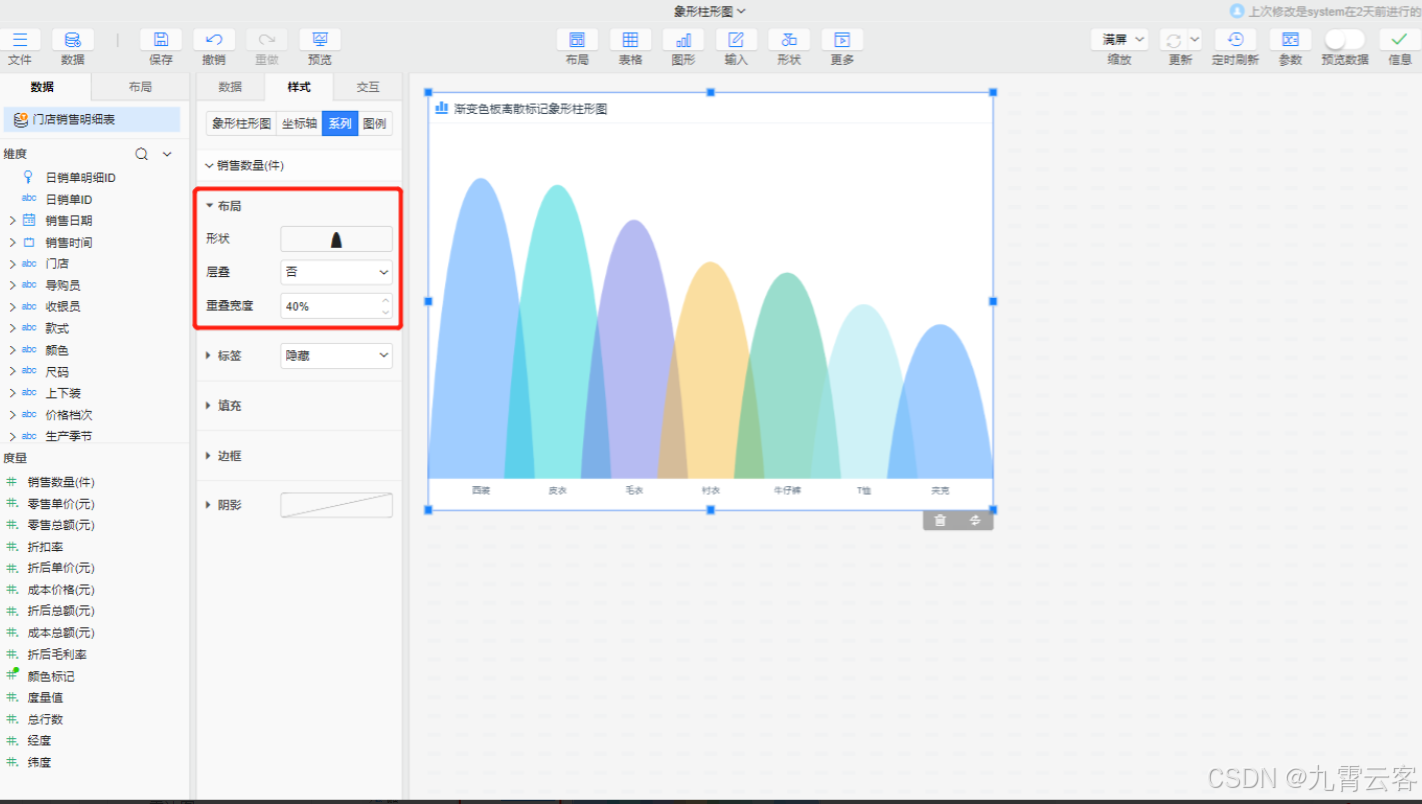Open the 层叠 dropdown showing 否

[336, 272]
